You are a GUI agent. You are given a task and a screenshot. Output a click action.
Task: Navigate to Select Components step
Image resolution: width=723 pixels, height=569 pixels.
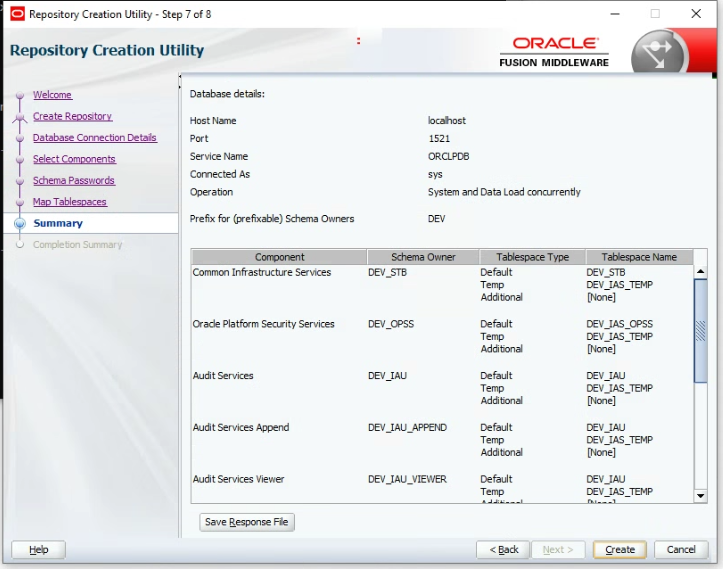pos(74,159)
